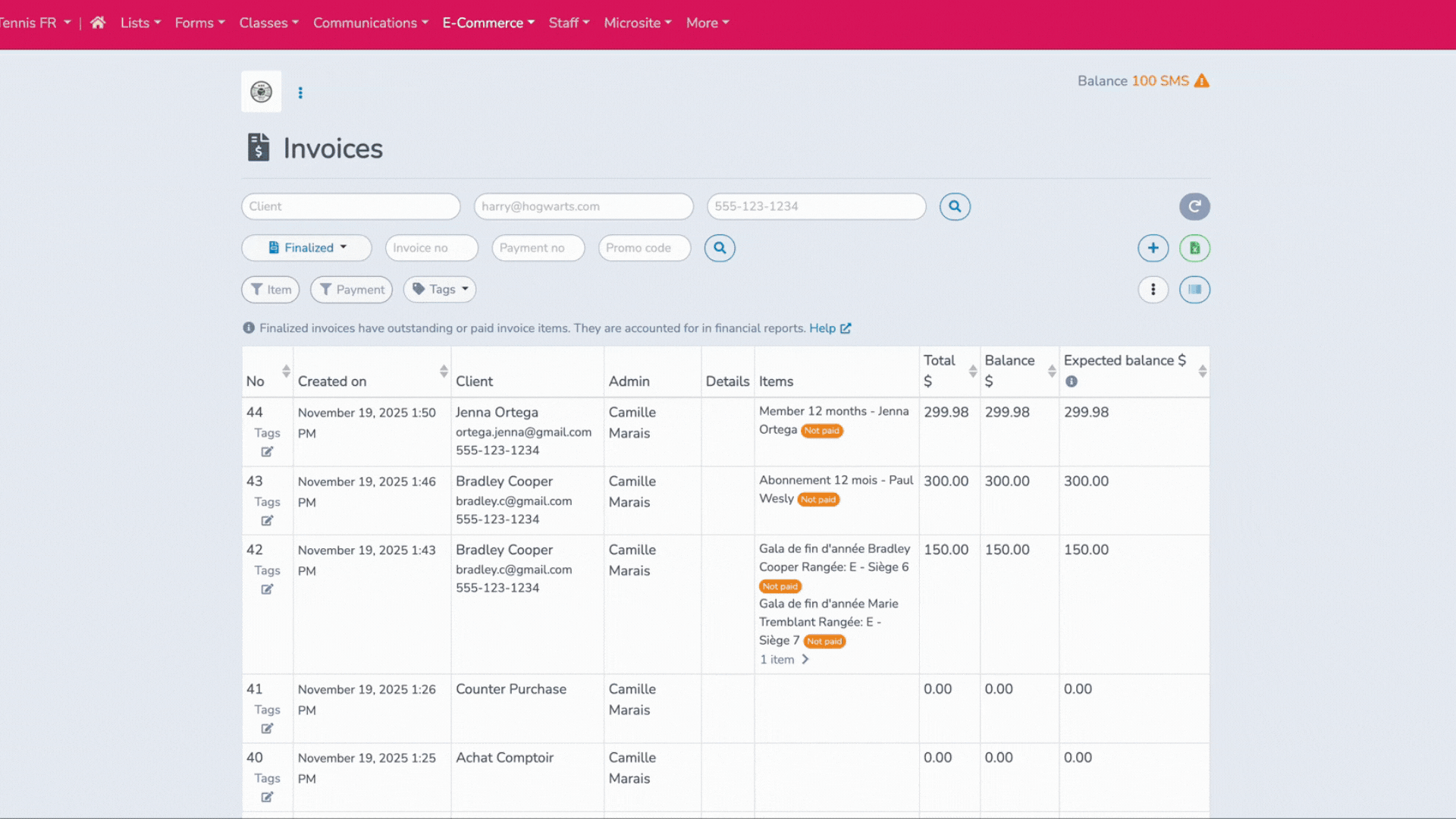
Task: Run the invoice number search magnifier
Action: coord(719,248)
